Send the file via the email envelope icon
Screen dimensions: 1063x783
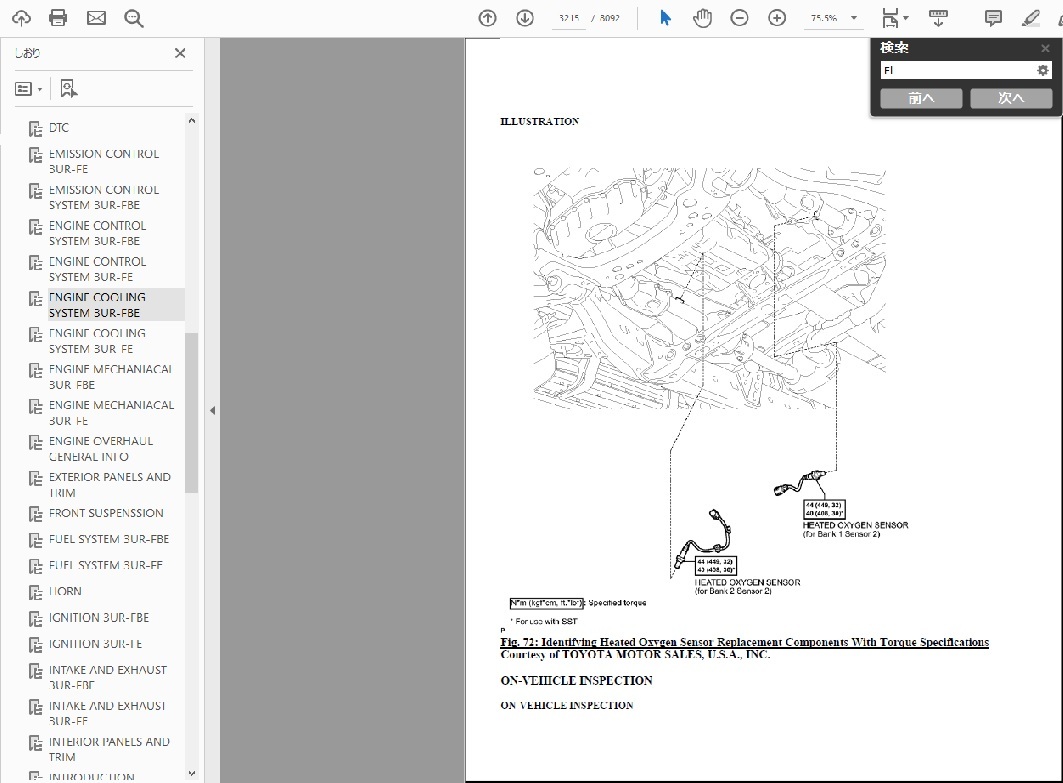[96, 18]
